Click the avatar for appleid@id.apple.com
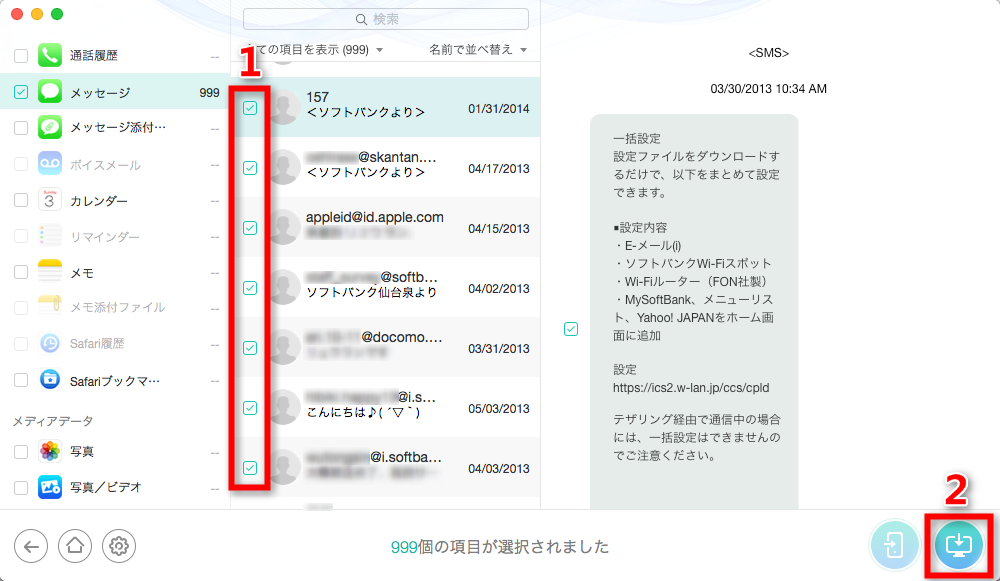The image size is (1000, 581). click(x=283, y=226)
